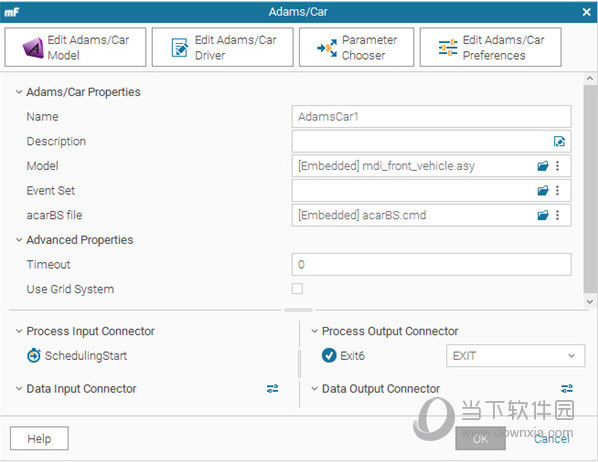Click the Use Grid System label
Image resolution: width=598 pixels, height=462 pixels.
click(x=70, y=289)
